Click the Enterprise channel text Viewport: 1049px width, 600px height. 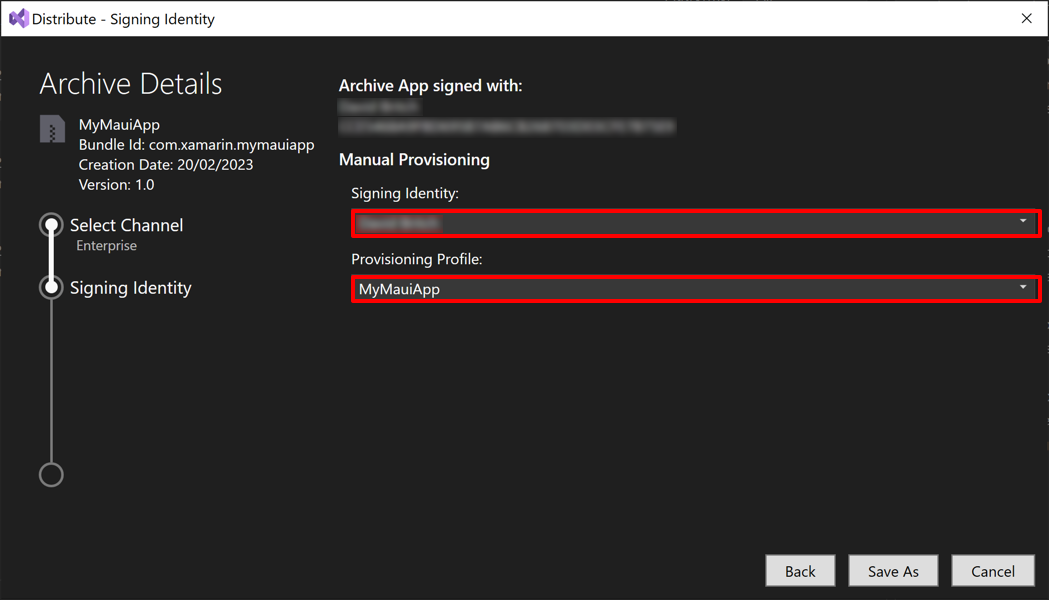pyautogui.click(x=106, y=245)
